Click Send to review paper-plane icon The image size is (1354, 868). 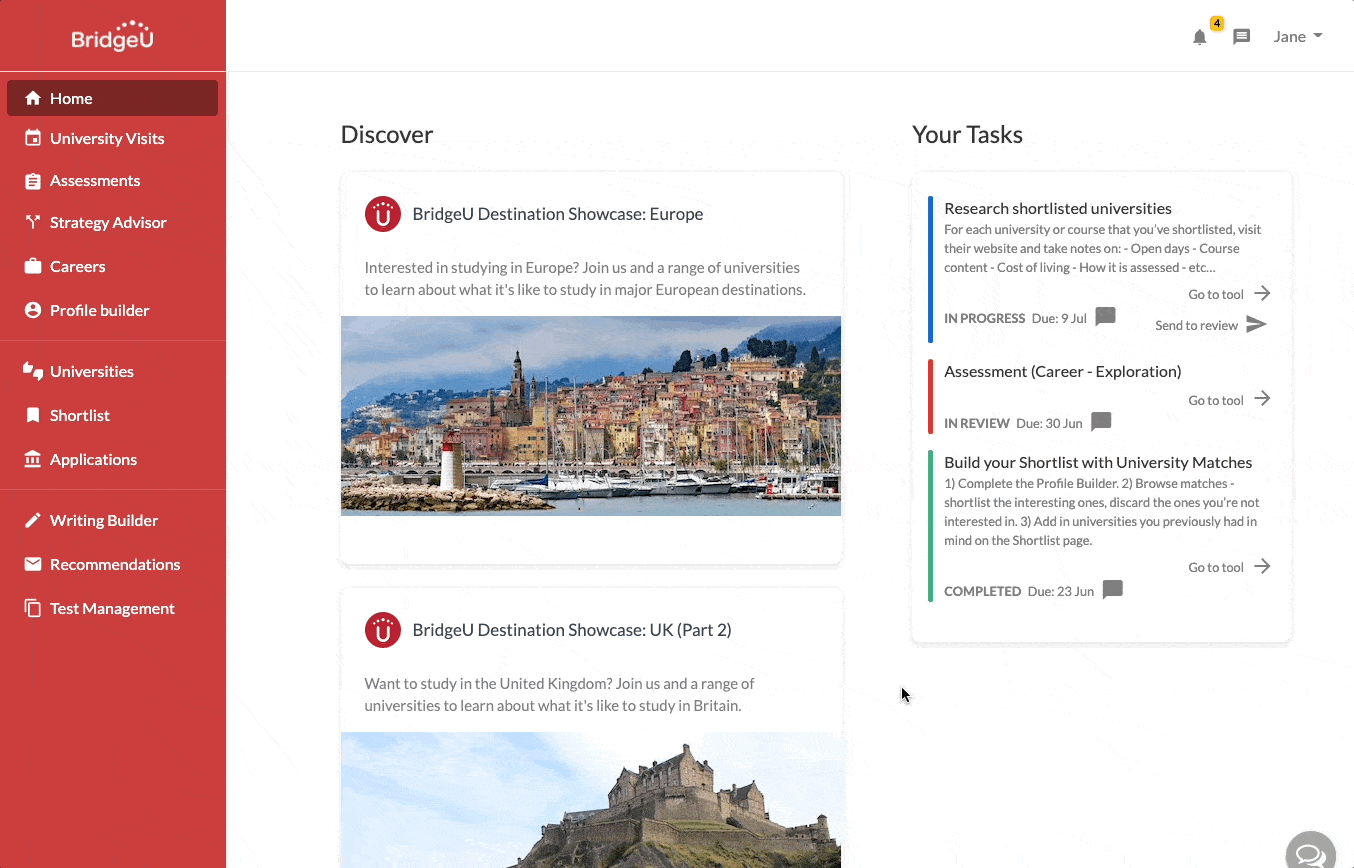tap(1257, 325)
